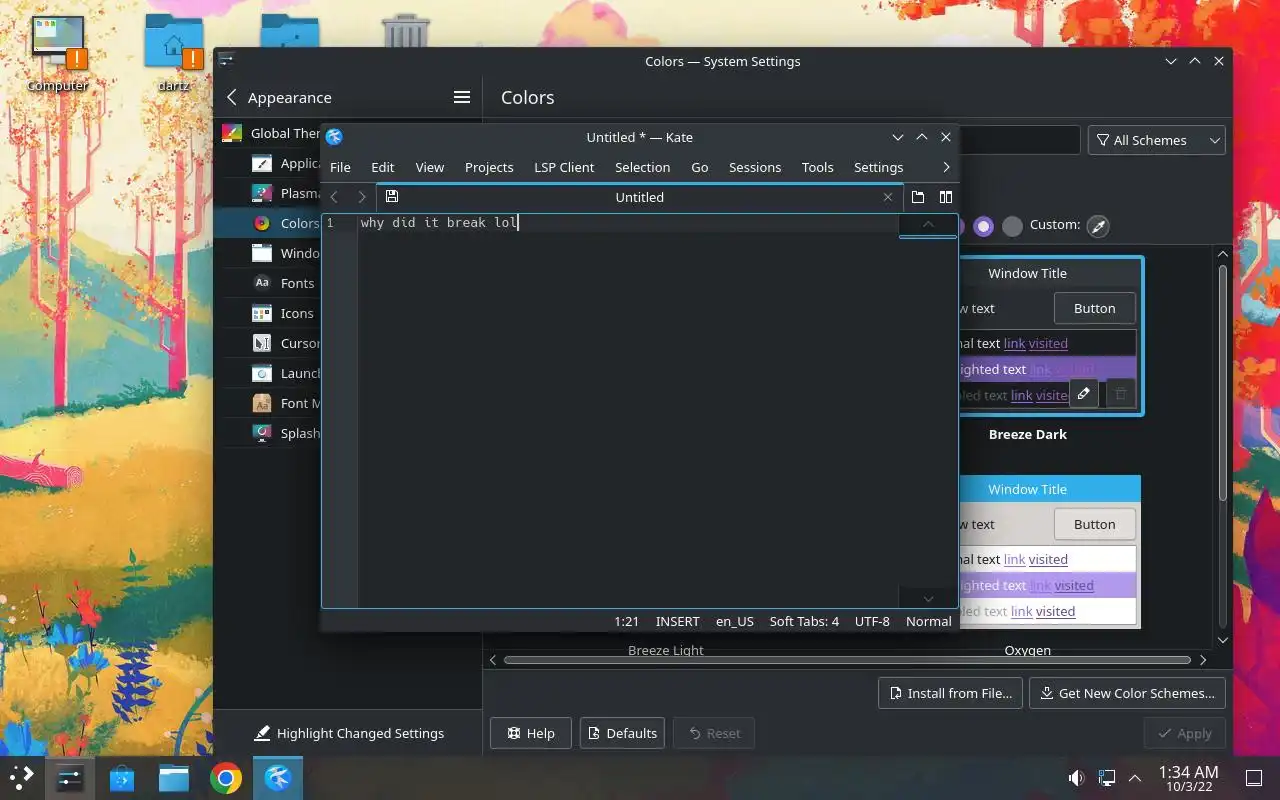This screenshot has width=1280, height=800.
Task: Click the split view icon in Kate
Action: coord(945,197)
